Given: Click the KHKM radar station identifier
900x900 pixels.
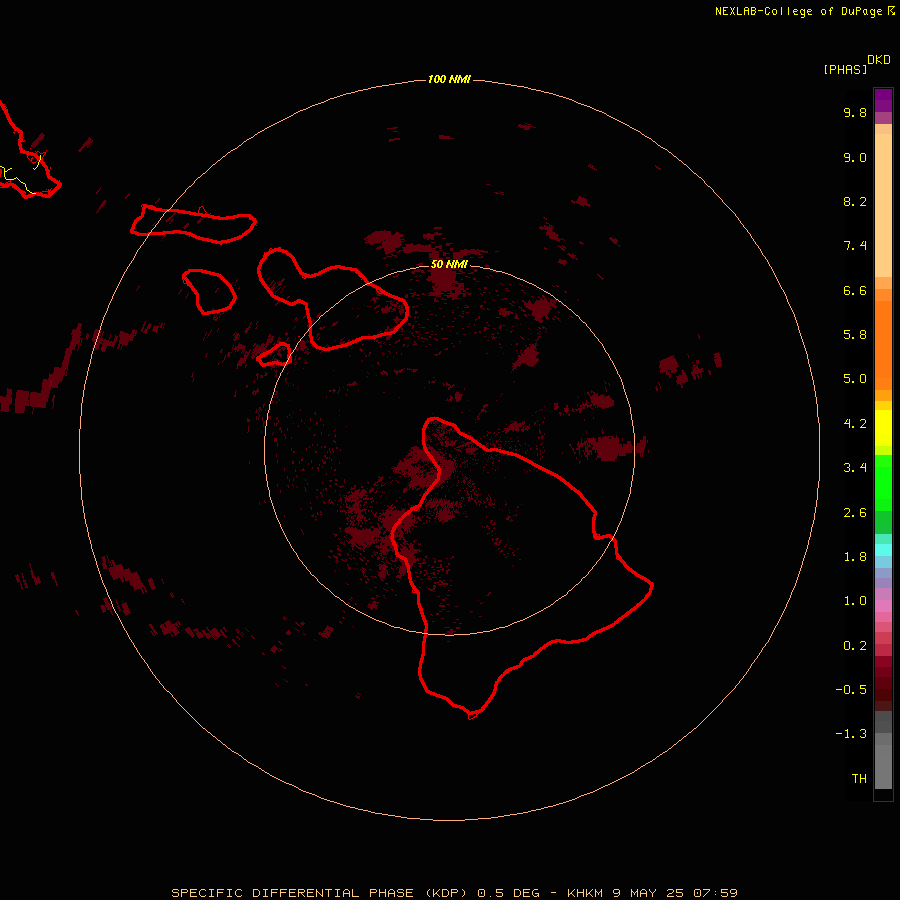Looking at the screenshot, I should [585, 893].
